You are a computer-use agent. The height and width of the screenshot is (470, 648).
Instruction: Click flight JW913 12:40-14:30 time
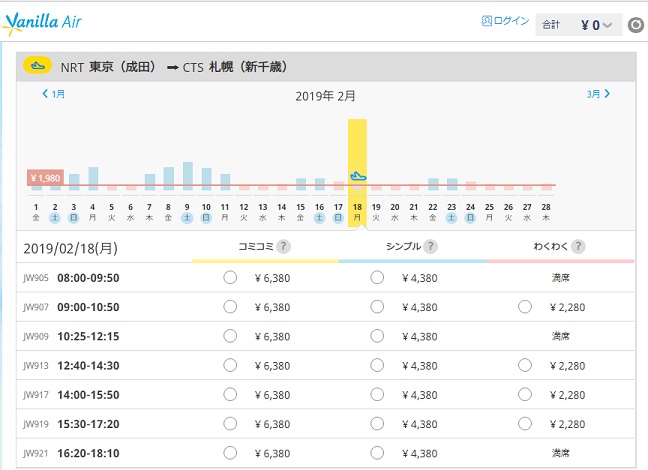pyautogui.click(x=88, y=365)
